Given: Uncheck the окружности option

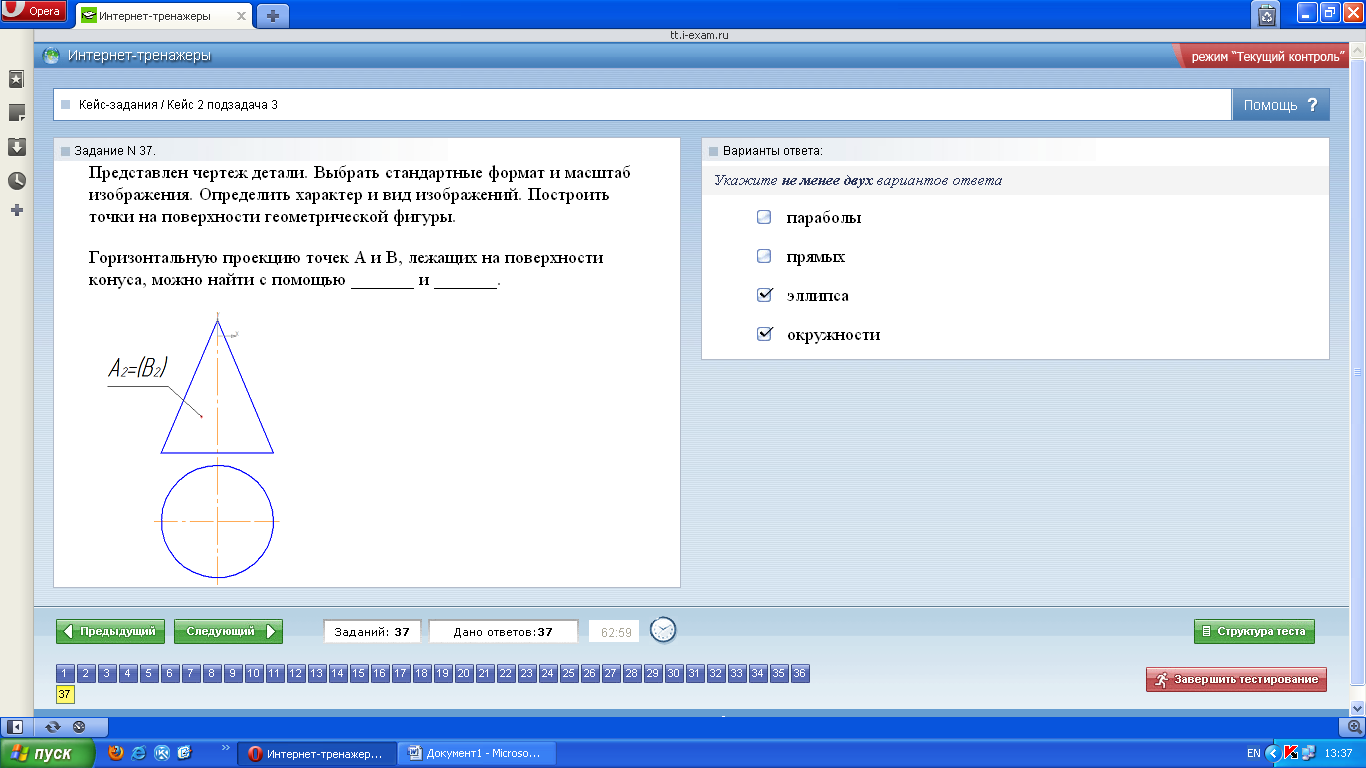Looking at the screenshot, I should pos(765,334).
